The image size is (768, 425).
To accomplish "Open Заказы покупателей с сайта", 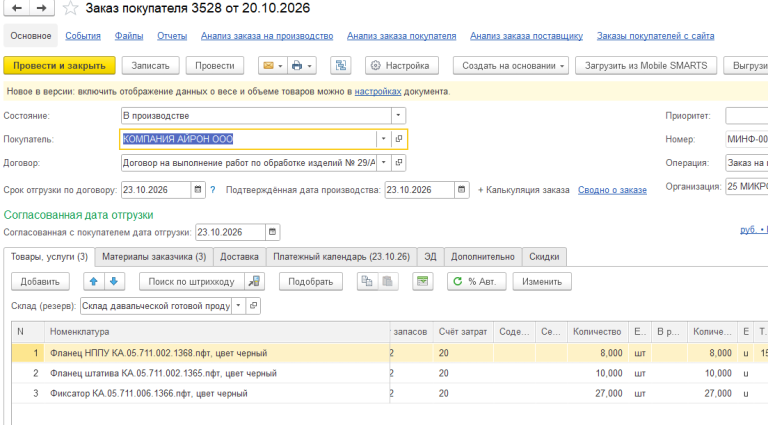I will click(655, 36).
